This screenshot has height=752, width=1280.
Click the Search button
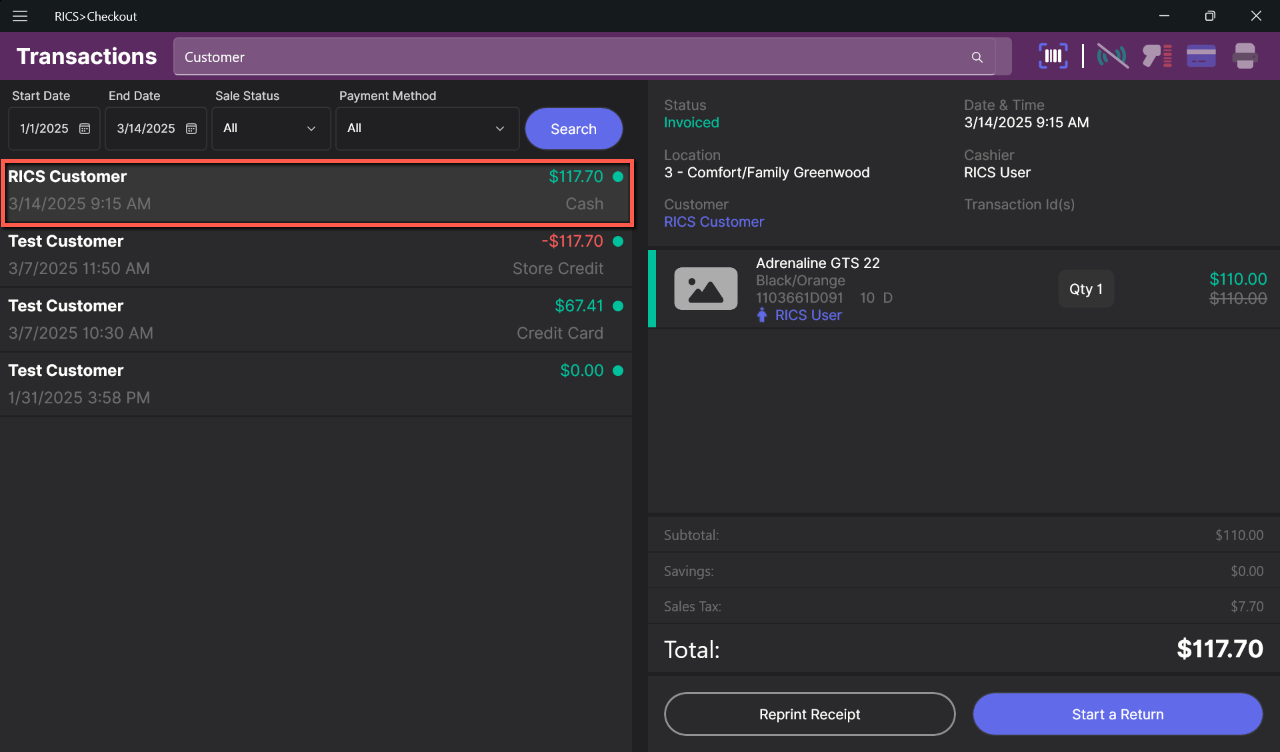[x=573, y=129]
